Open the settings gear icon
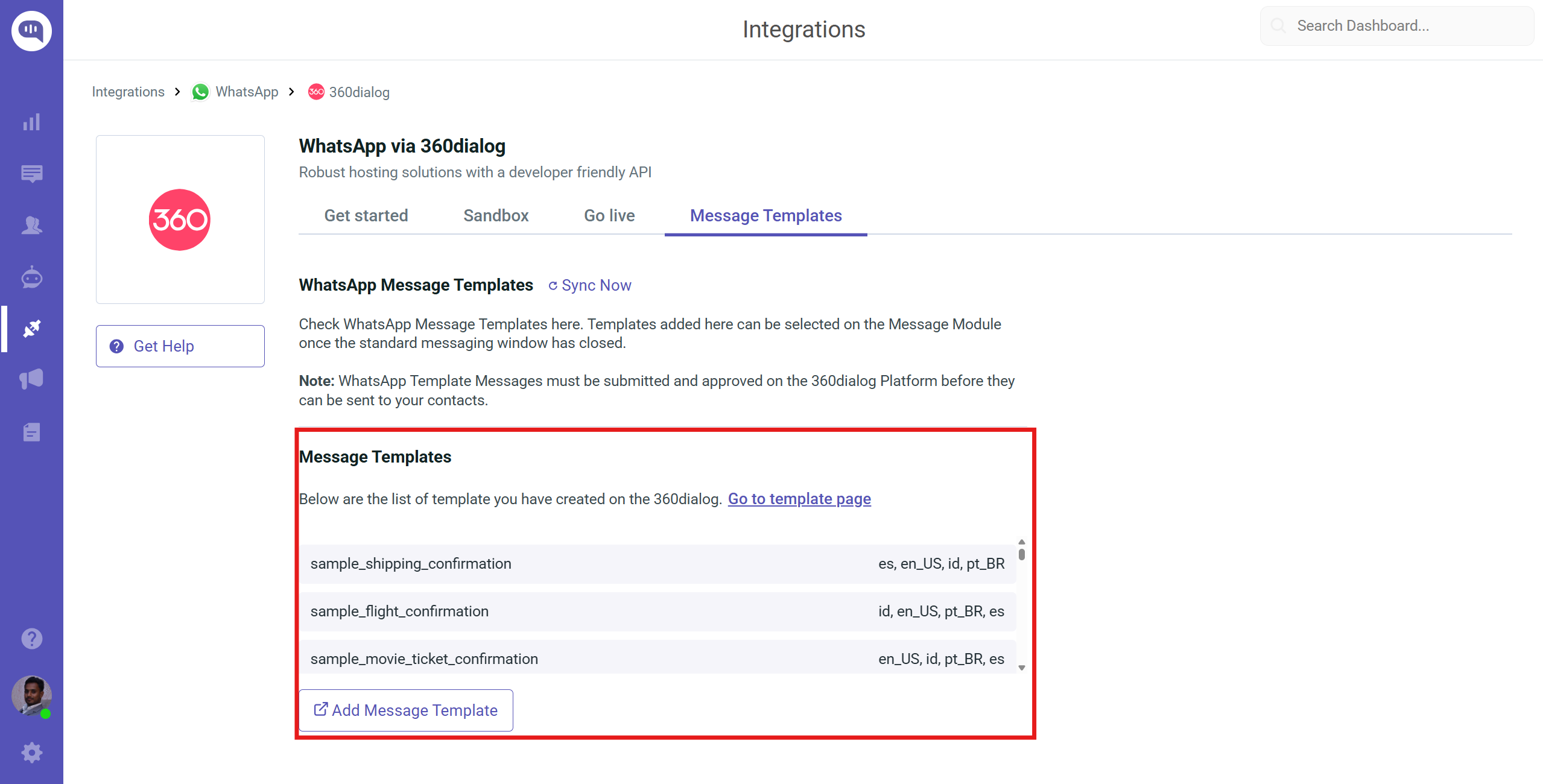This screenshot has height=784, width=1543. [x=31, y=753]
